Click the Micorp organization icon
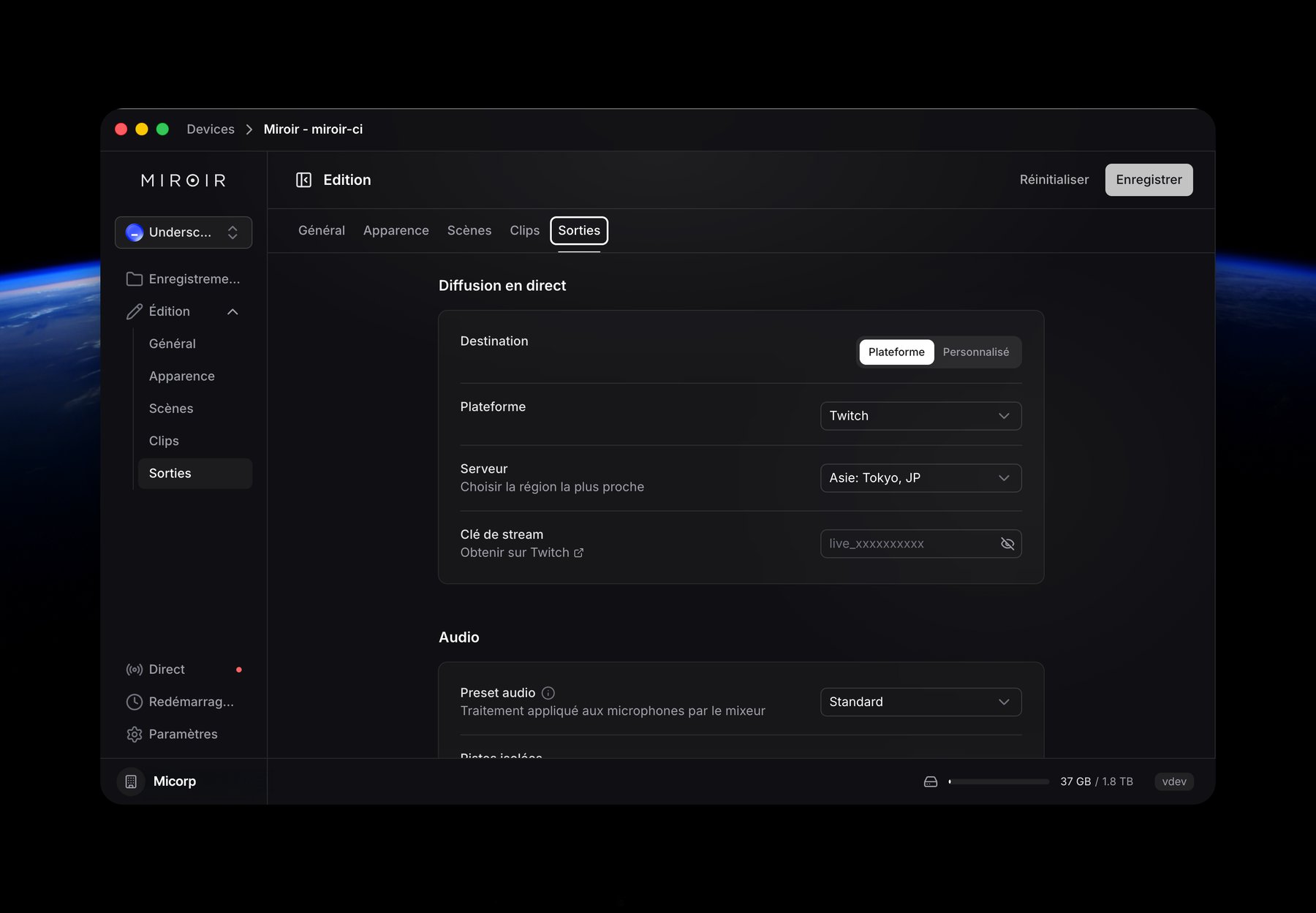The width and height of the screenshot is (1316, 913). click(x=130, y=781)
